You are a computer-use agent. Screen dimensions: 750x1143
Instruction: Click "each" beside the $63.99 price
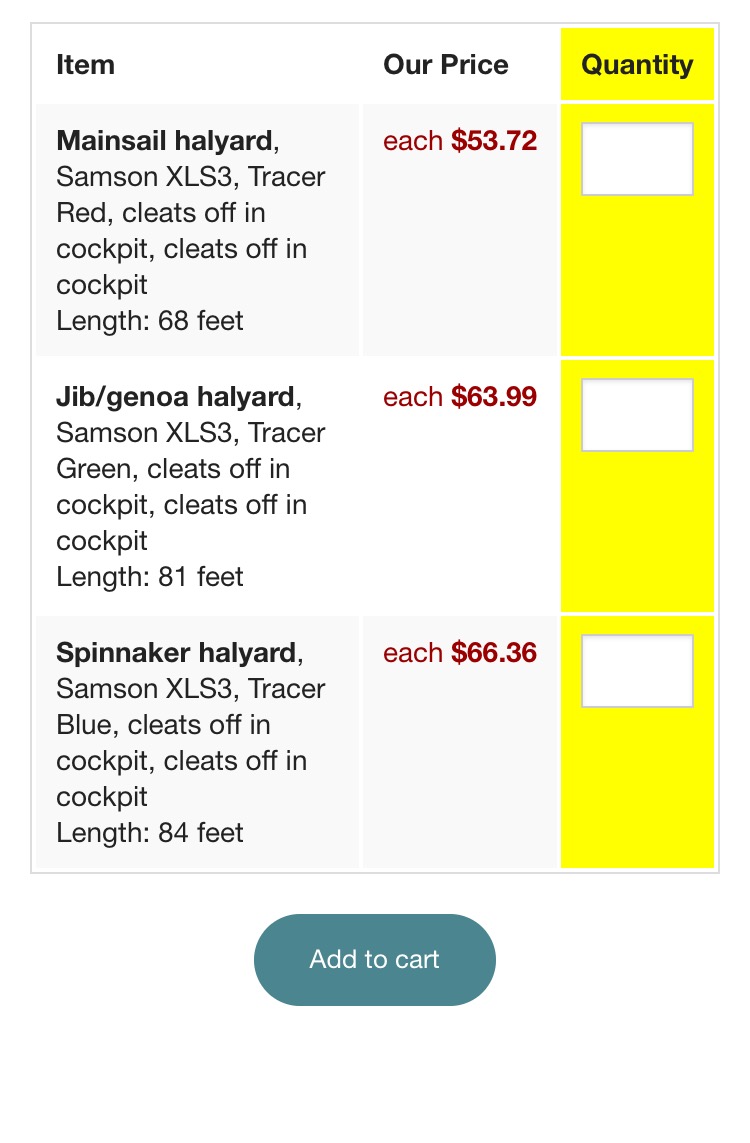pyautogui.click(x=413, y=397)
